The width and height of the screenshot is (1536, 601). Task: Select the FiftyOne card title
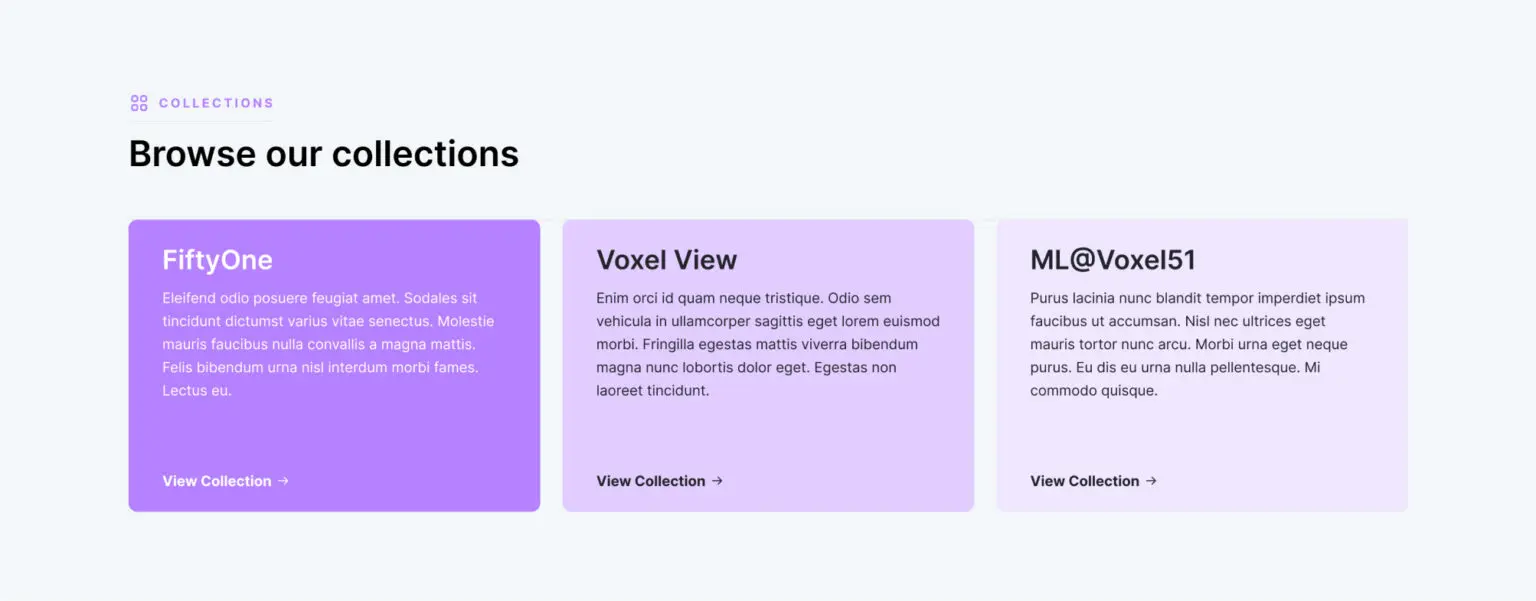pos(217,260)
